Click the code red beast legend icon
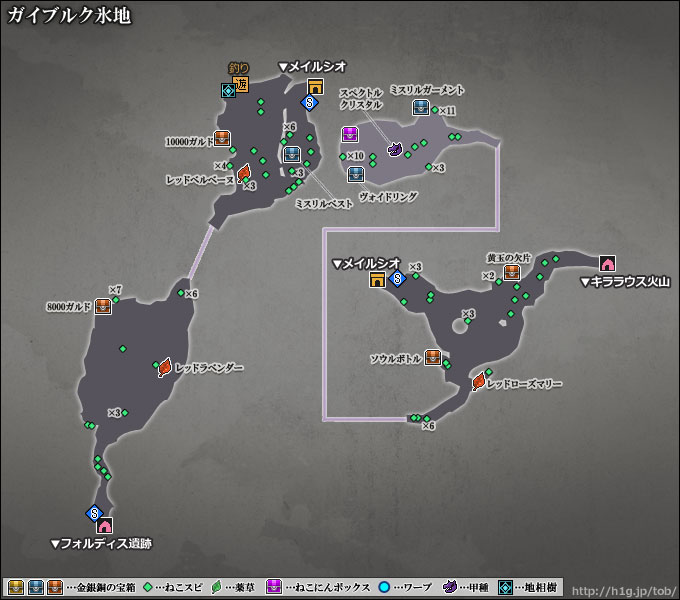680x600 pixels. pyautogui.click(x=450, y=587)
